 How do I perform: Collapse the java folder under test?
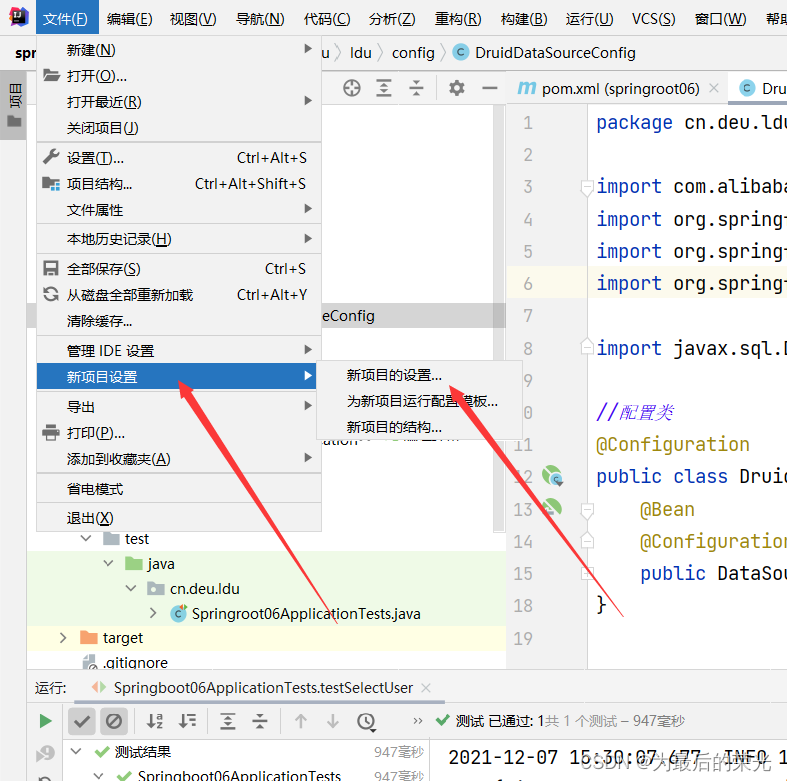tap(108, 564)
